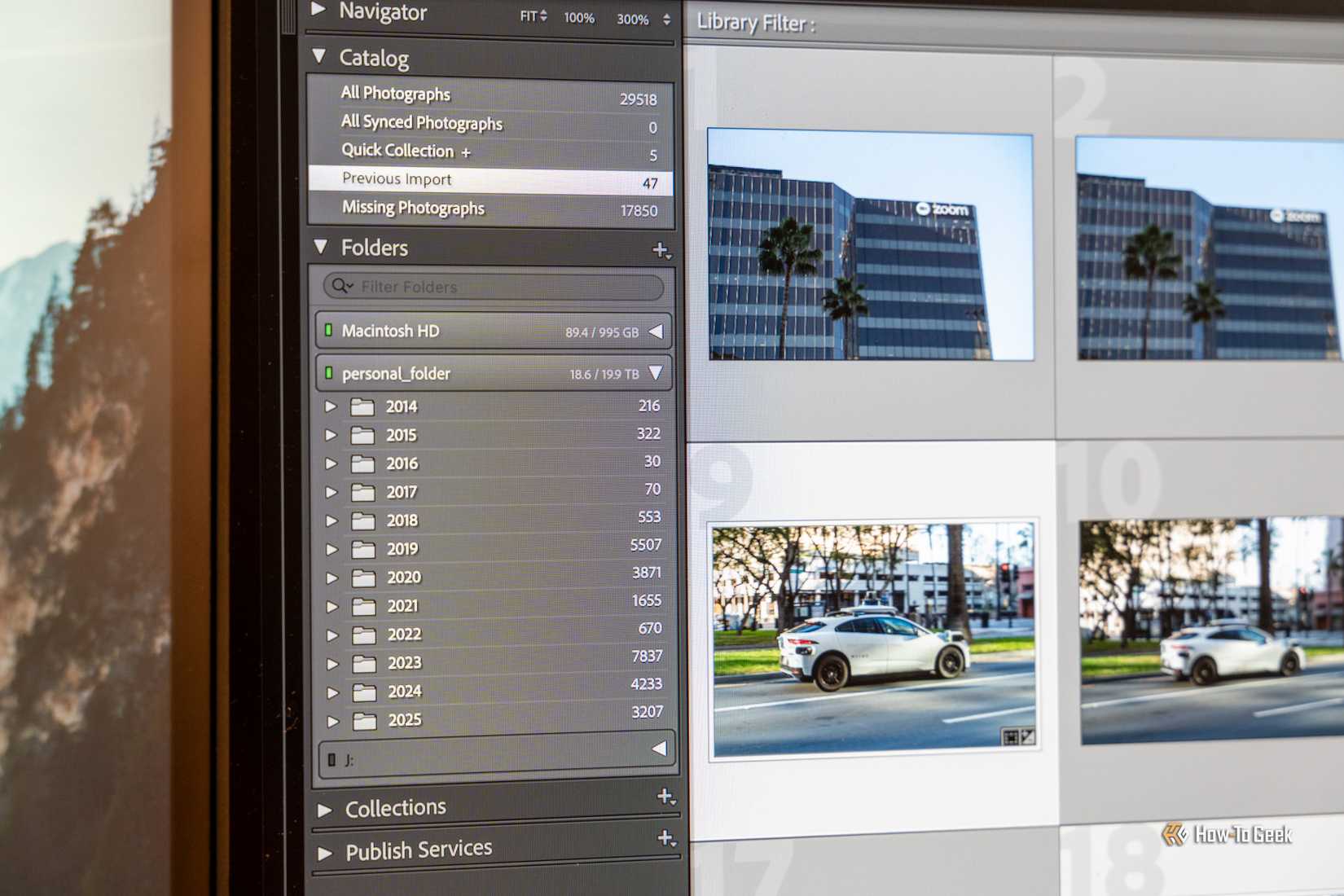Viewport: 1344px width, 896px height.
Task: Click the search magnifier in Filter Folders
Action: pos(341,286)
